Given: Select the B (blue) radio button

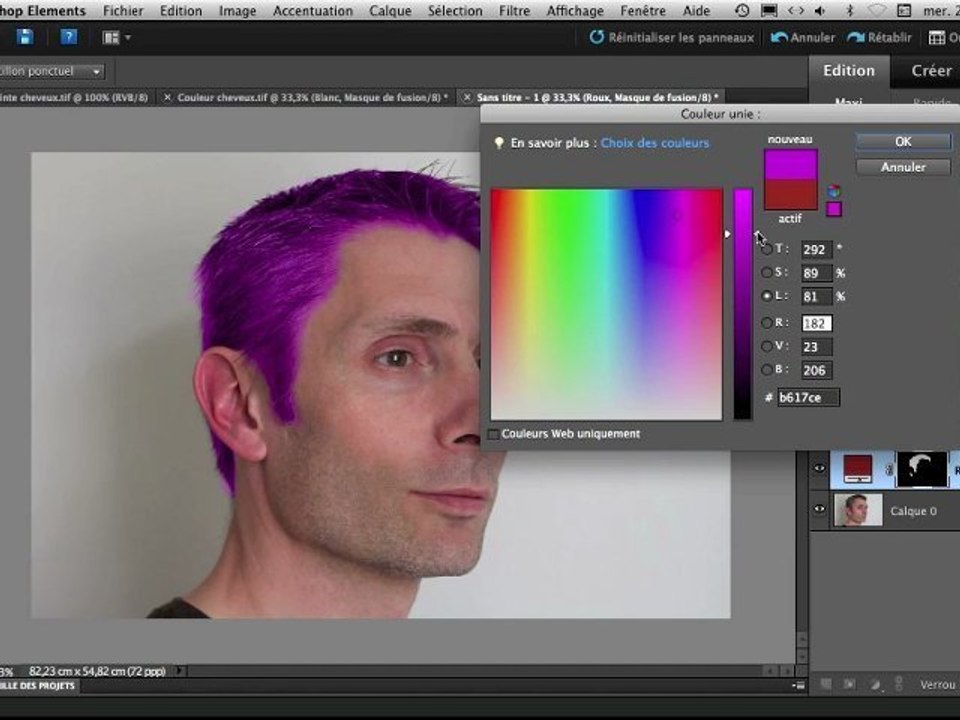Looking at the screenshot, I should click(x=767, y=370).
